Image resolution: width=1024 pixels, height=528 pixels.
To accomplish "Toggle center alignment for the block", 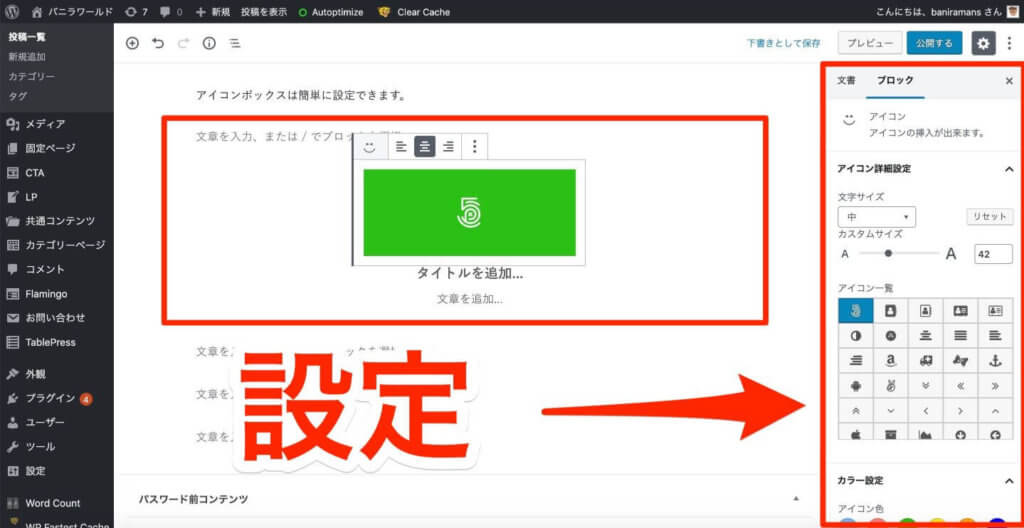I will 424,147.
